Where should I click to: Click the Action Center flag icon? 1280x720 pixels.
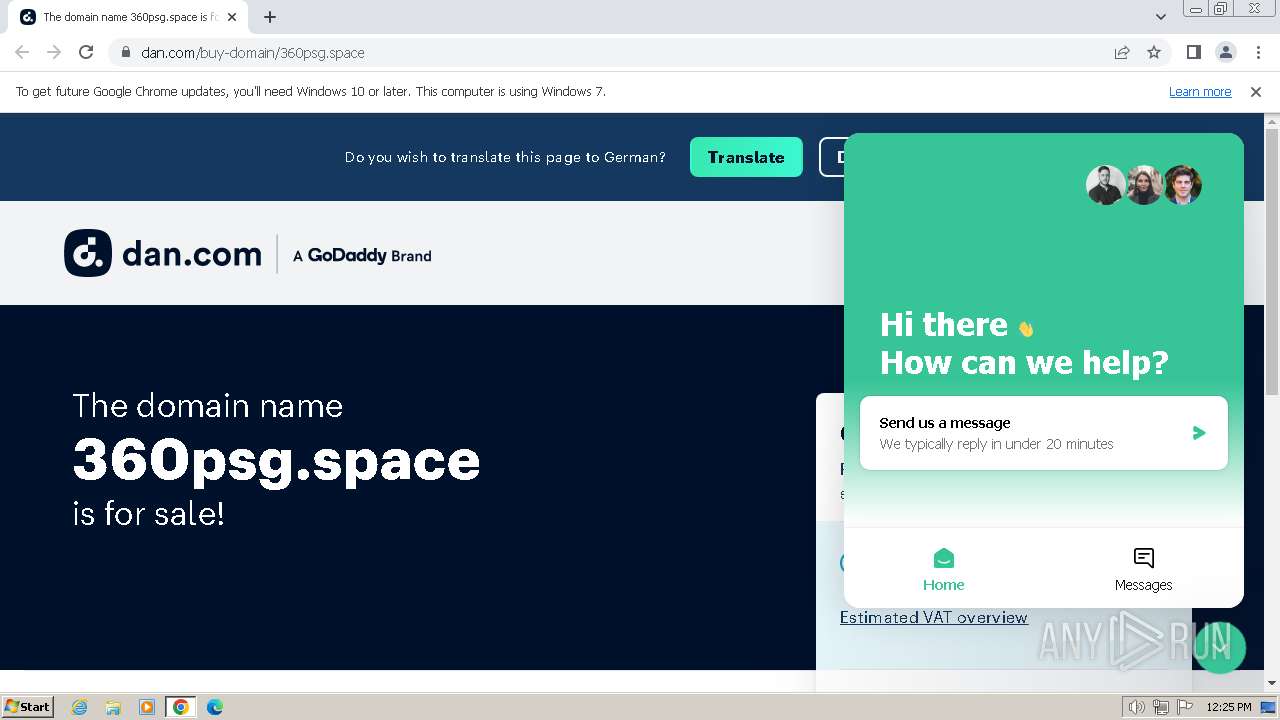coord(1184,707)
